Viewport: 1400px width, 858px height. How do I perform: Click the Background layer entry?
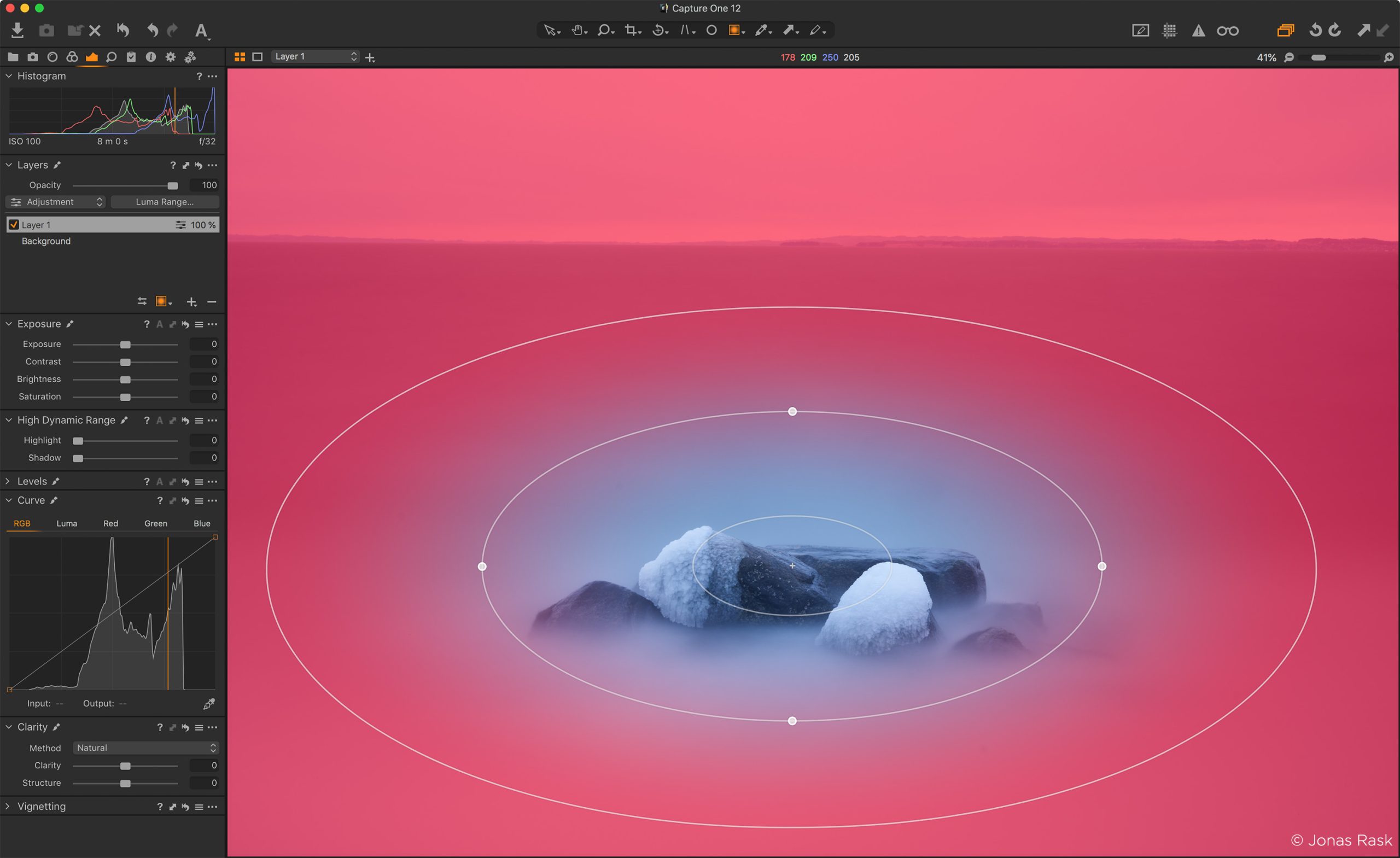point(46,241)
